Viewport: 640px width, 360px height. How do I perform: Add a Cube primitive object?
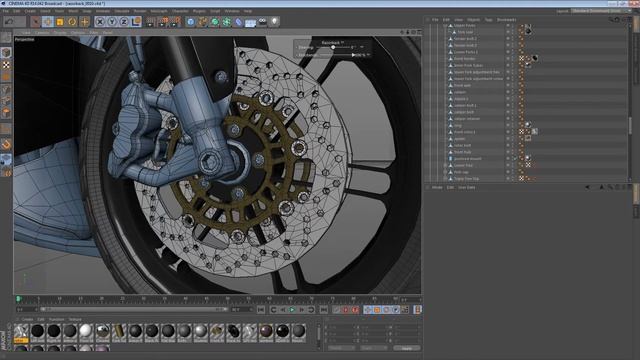click(191, 21)
